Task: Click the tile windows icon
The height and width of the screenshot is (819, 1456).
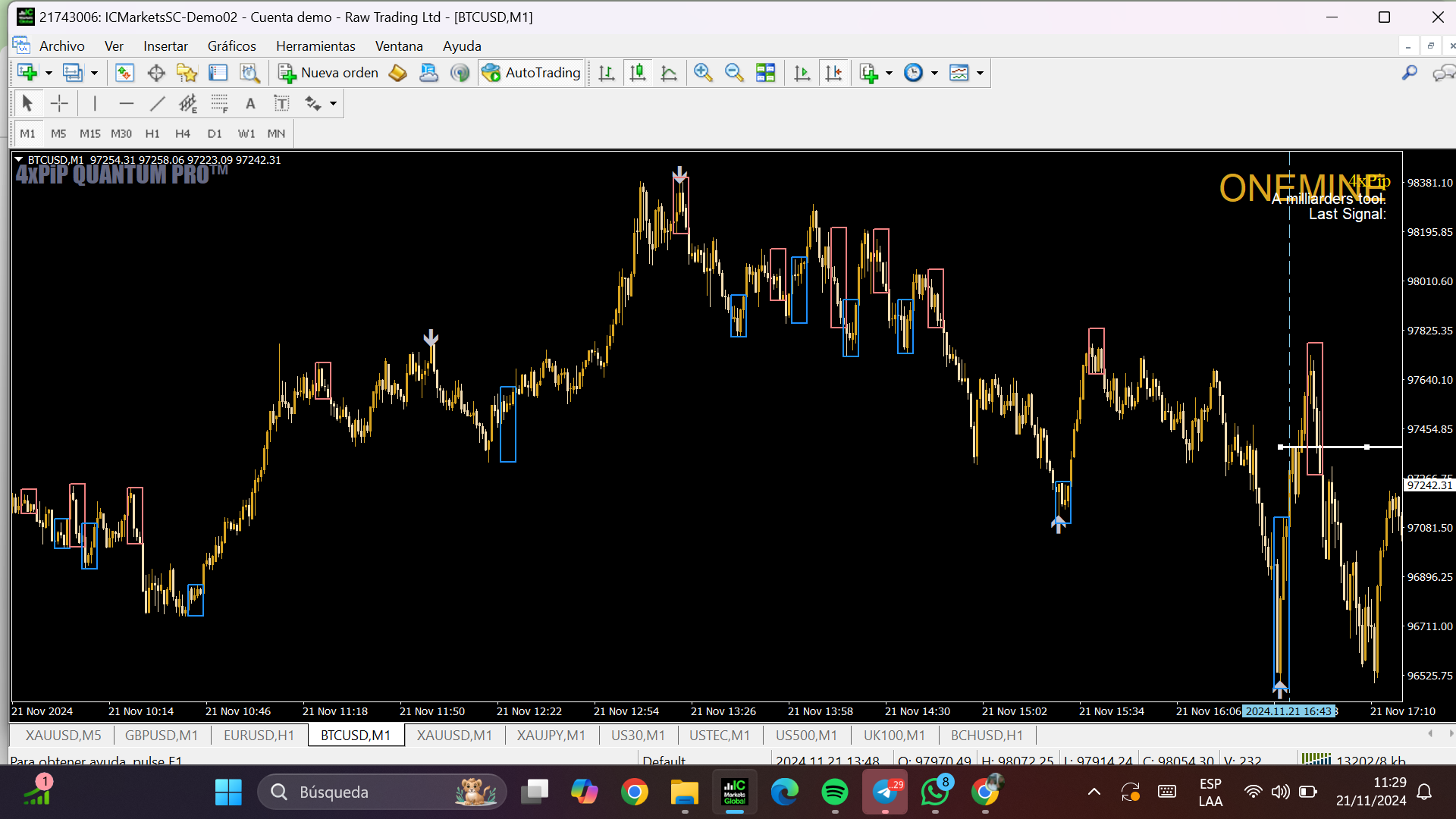Action: pos(766,73)
